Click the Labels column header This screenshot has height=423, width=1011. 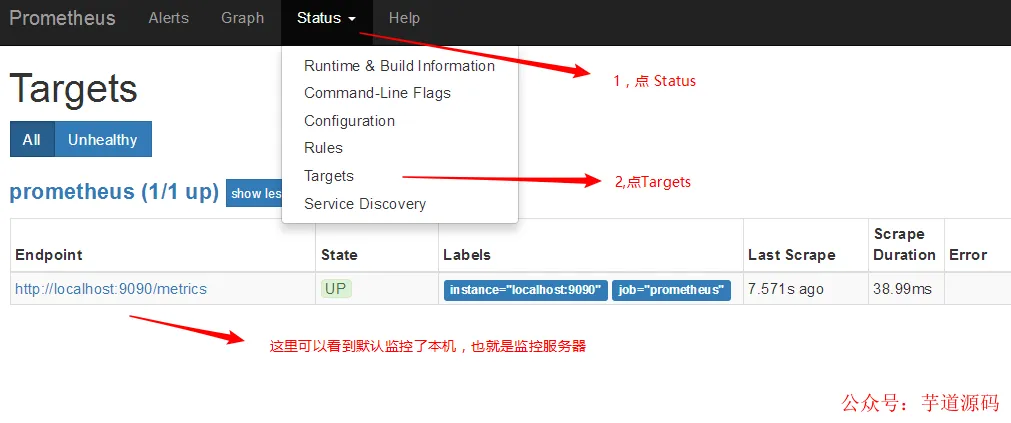[467, 255]
